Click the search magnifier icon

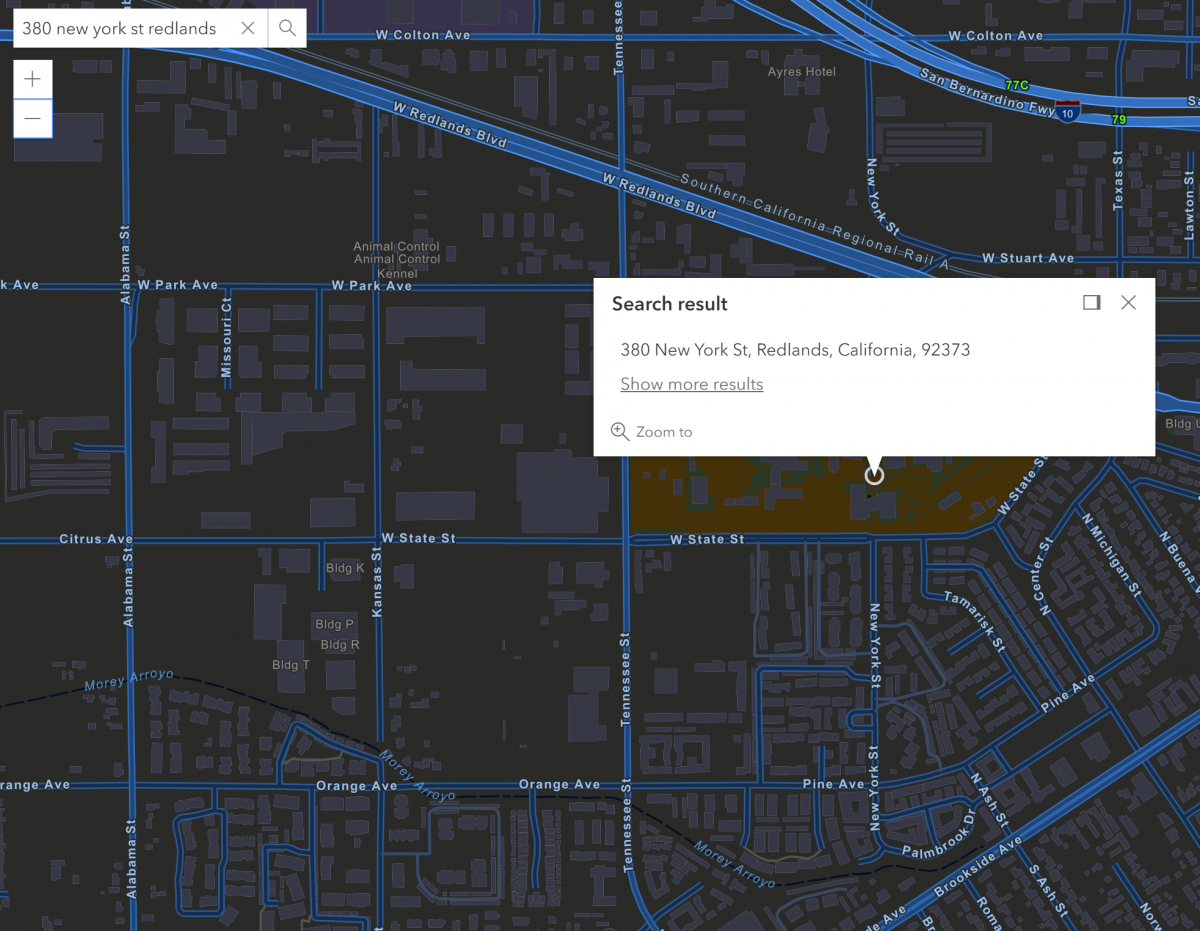pos(287,28)
